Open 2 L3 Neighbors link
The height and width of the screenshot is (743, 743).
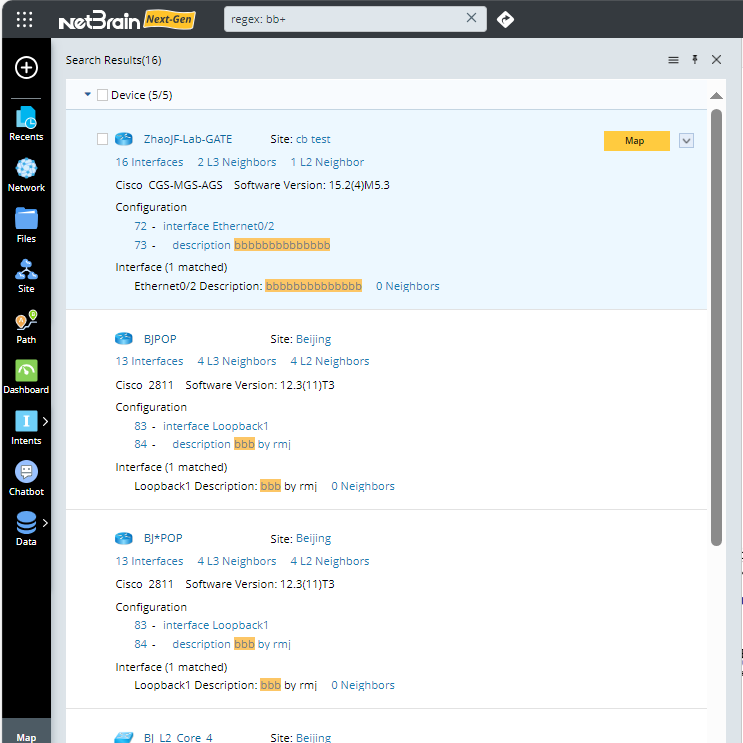(x=236, y=162)
